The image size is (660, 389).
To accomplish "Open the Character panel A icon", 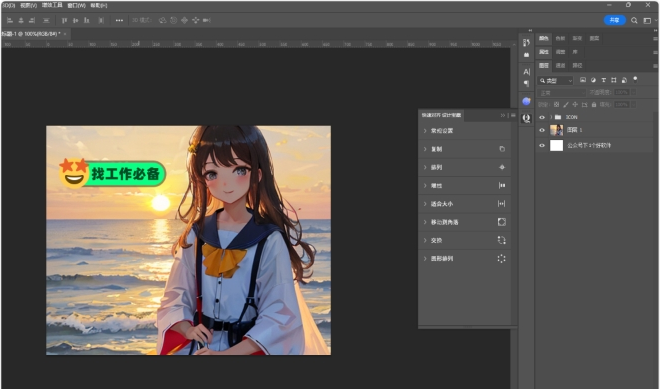I will 526,71.
